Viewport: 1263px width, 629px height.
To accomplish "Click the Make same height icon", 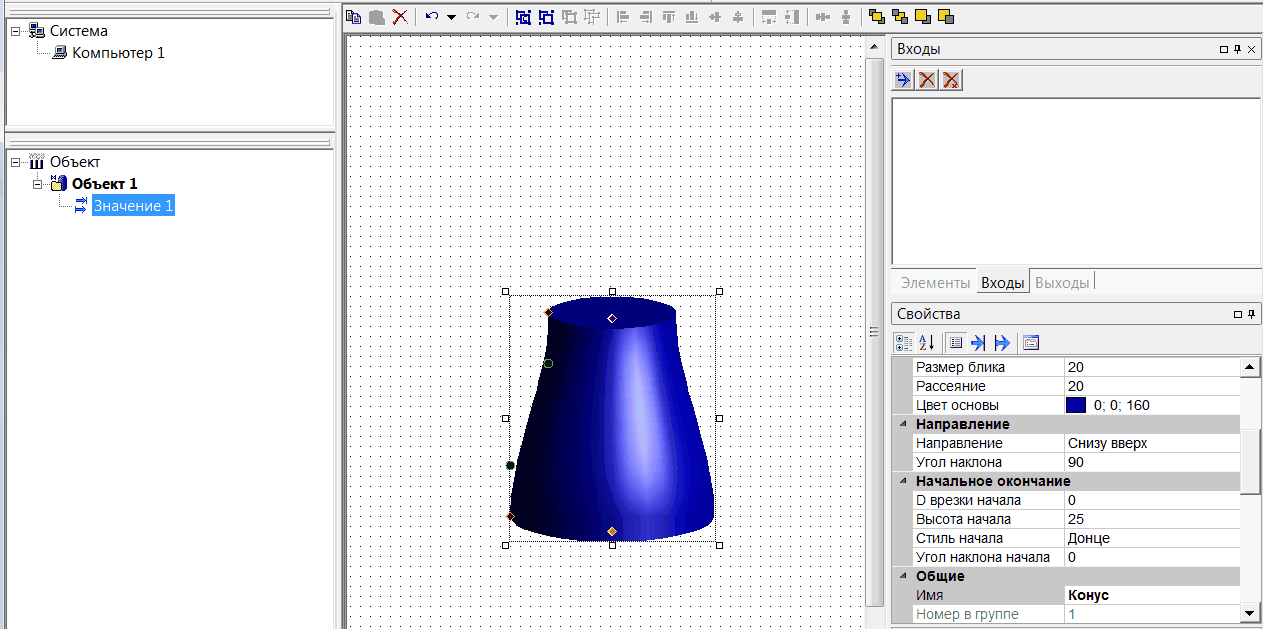I will pos(791,16).
